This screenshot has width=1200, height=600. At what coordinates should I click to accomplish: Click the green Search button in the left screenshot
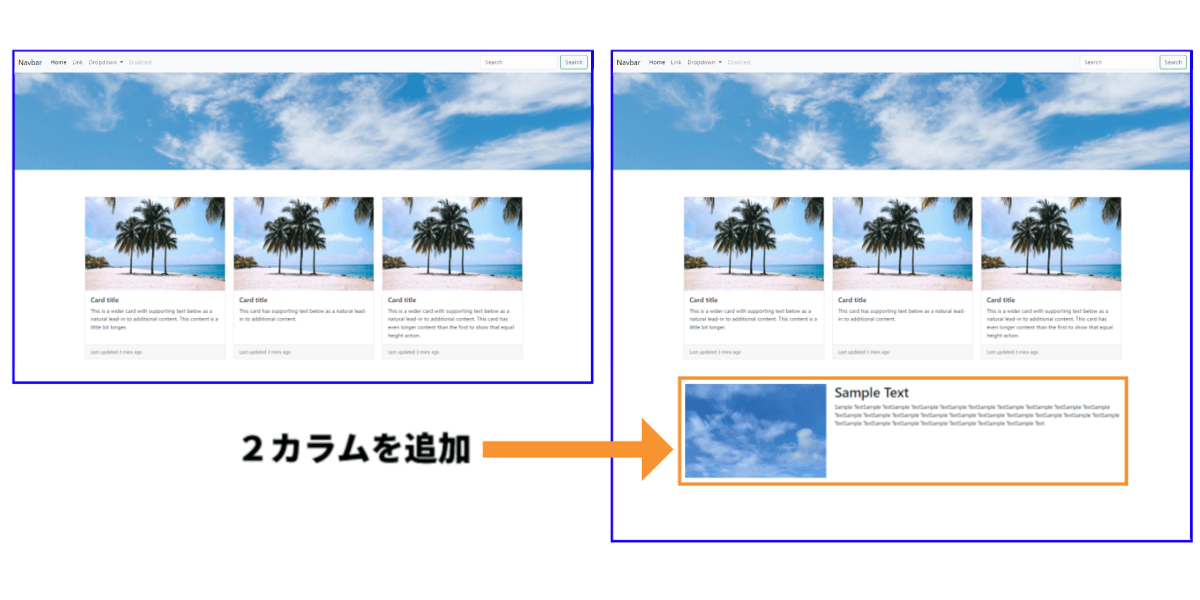point(573,62)
